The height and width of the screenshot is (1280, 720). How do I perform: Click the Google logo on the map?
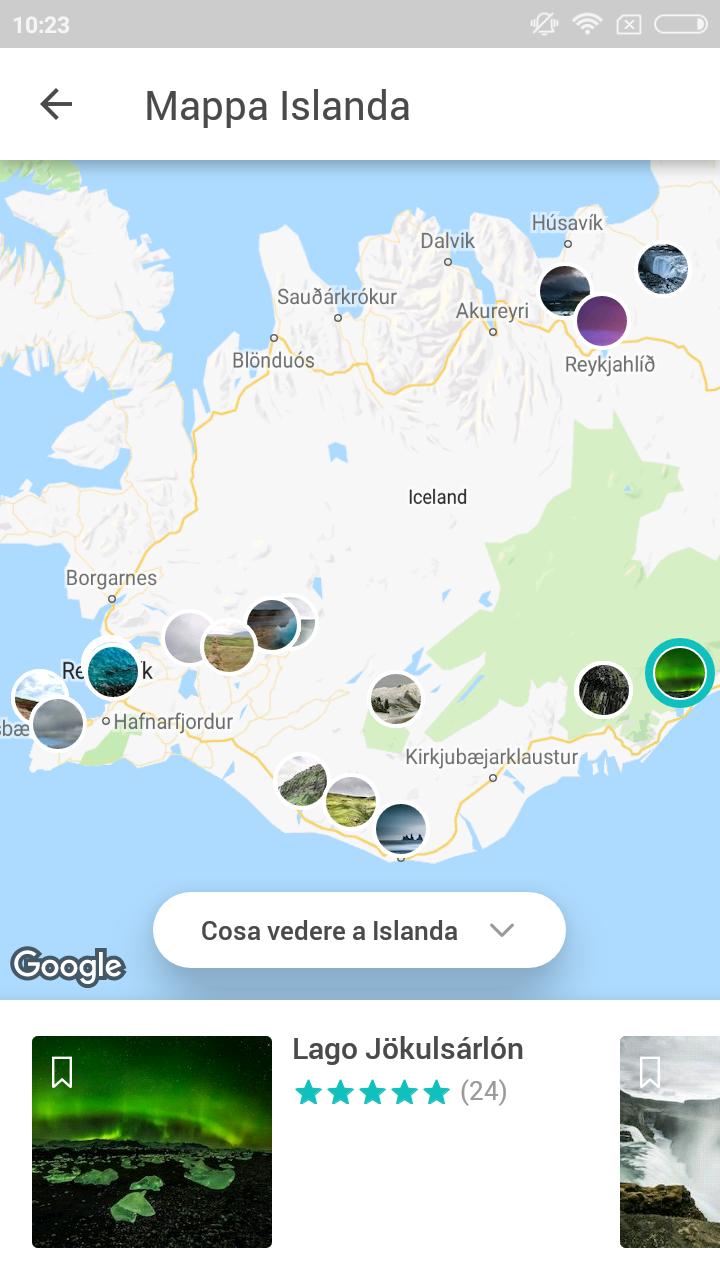[68, 966]
